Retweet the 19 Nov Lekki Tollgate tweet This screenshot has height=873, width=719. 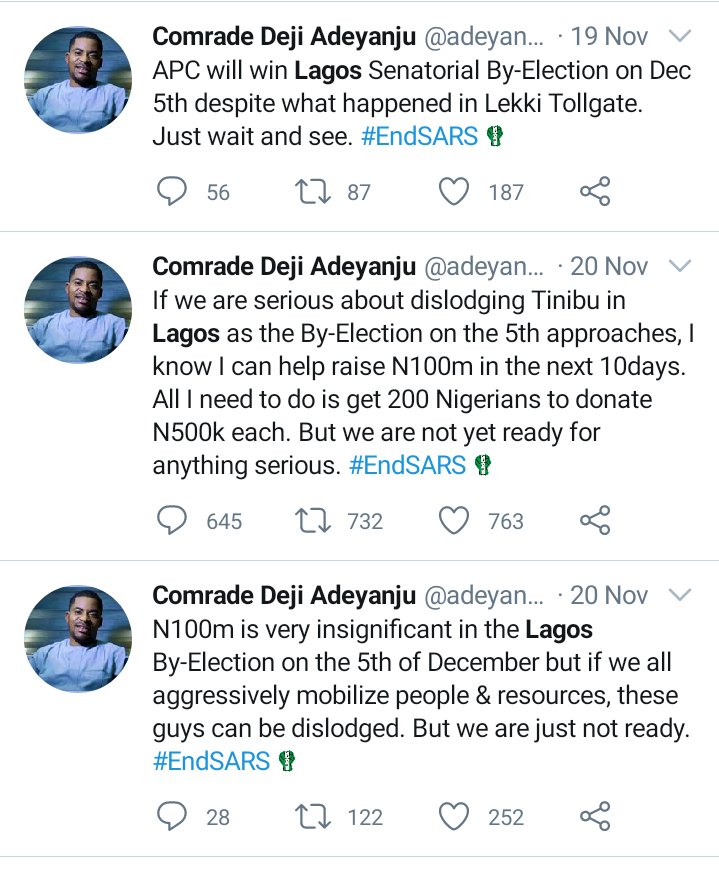click(x=313, y=191)
